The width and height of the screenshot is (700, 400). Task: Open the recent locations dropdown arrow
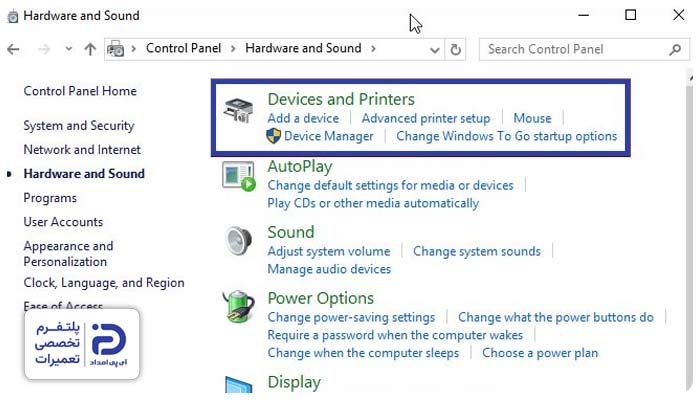tap(68, 48)
